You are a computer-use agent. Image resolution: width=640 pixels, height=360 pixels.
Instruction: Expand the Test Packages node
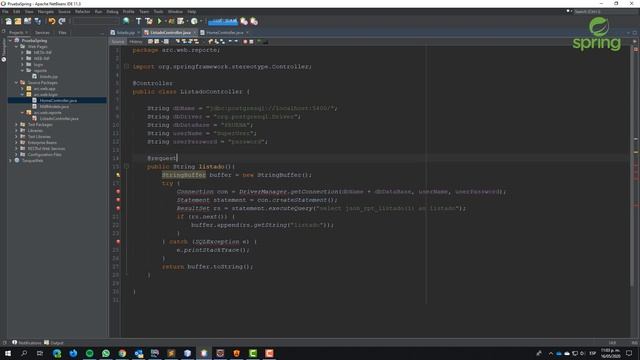16,124
